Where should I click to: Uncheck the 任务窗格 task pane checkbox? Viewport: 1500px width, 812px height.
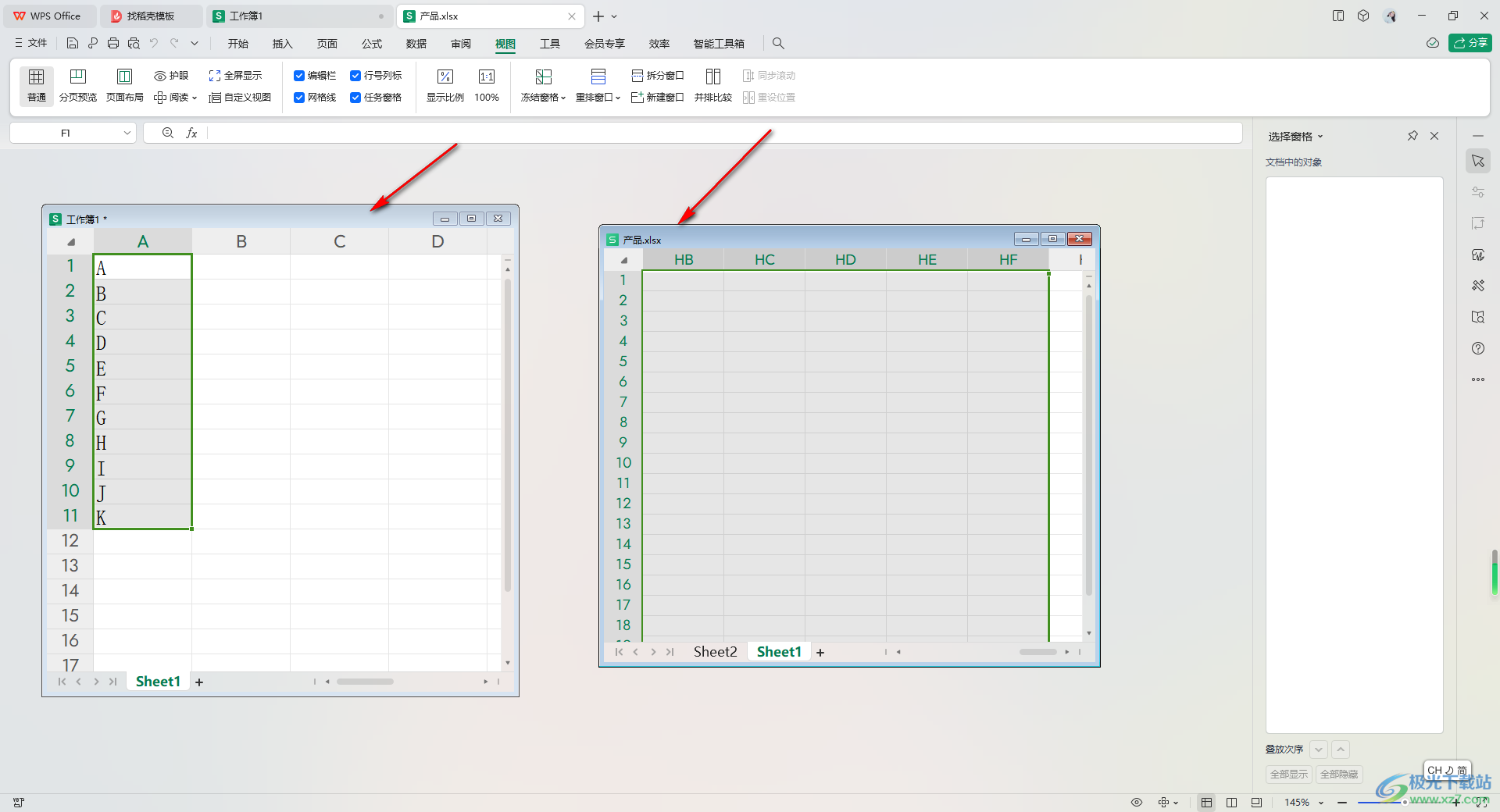355,98
